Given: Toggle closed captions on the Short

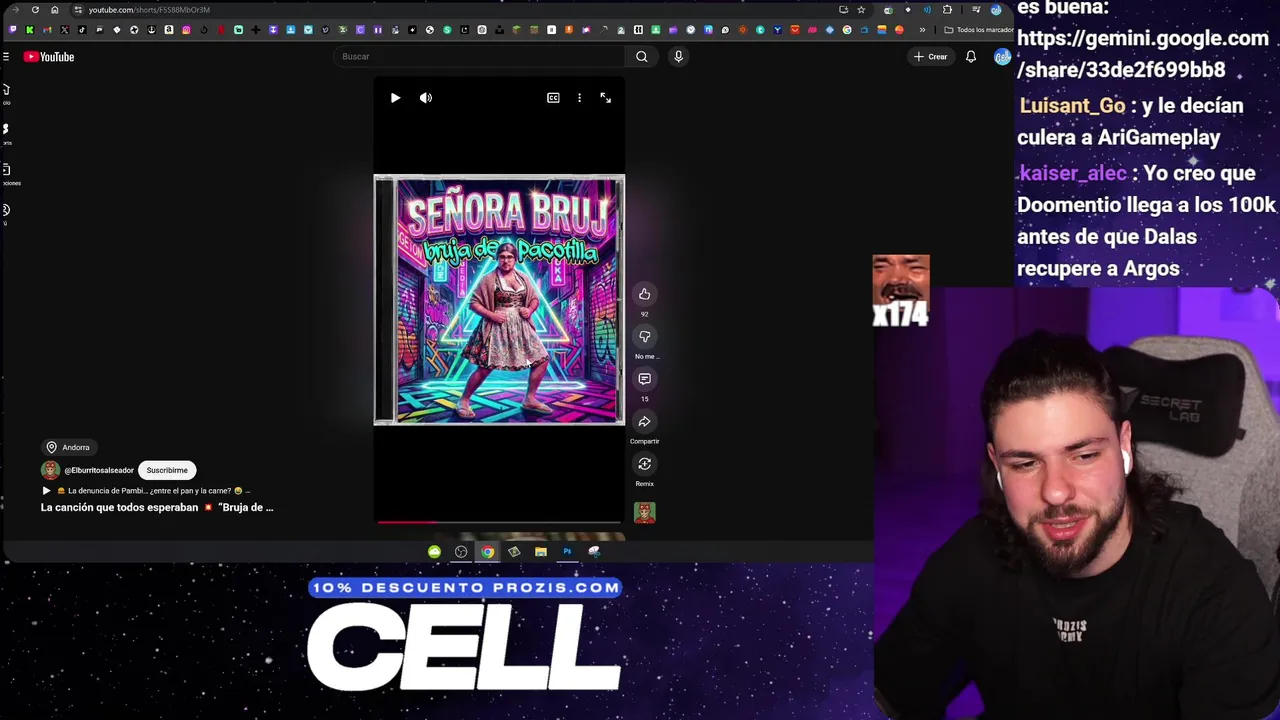Looking at the screenshot, I should click(553, 98).
